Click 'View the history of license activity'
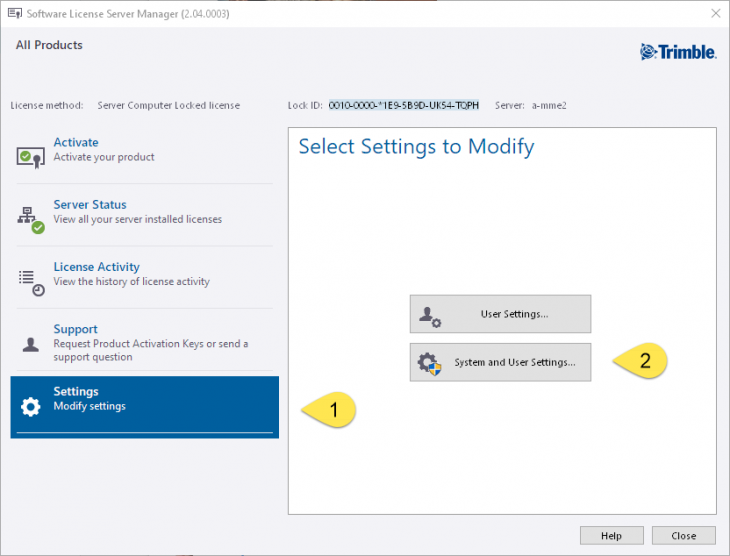 pos(132,281)
